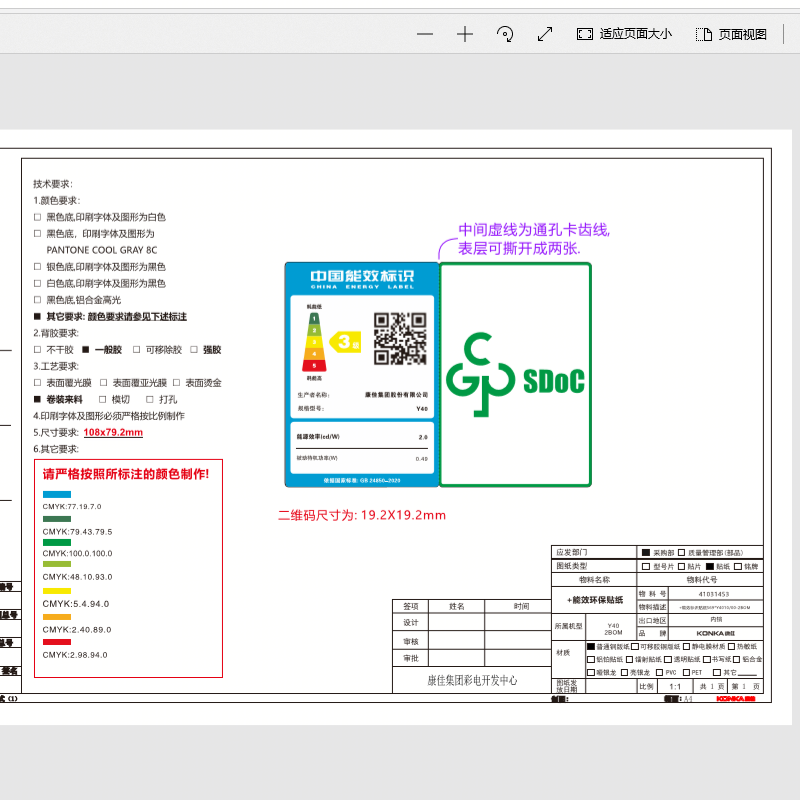Click the 内销 export region cell
This screenshot has width=800, height=800.
point(716,619)
